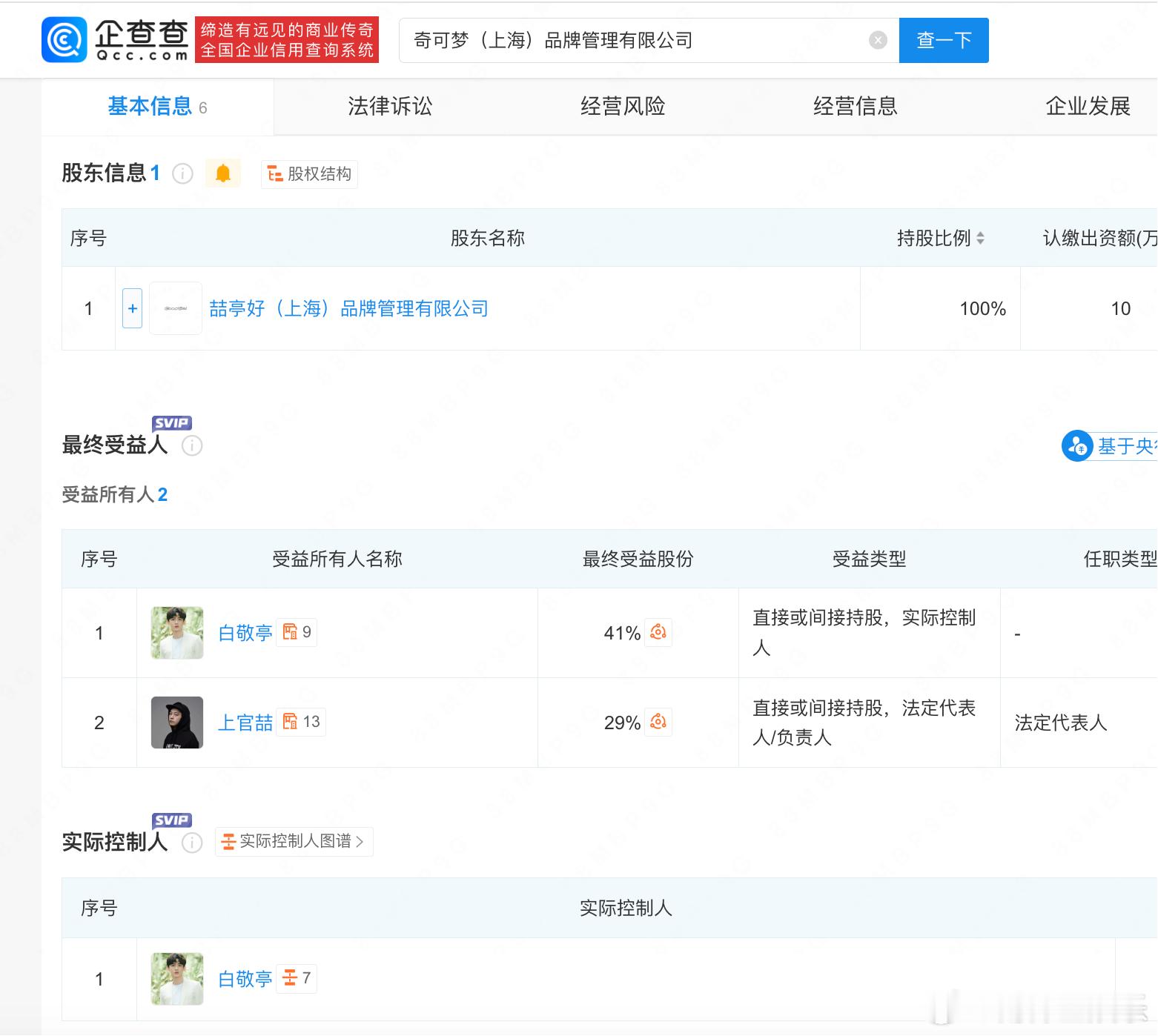Click the orange bell monitoring icon

[223, 174]
